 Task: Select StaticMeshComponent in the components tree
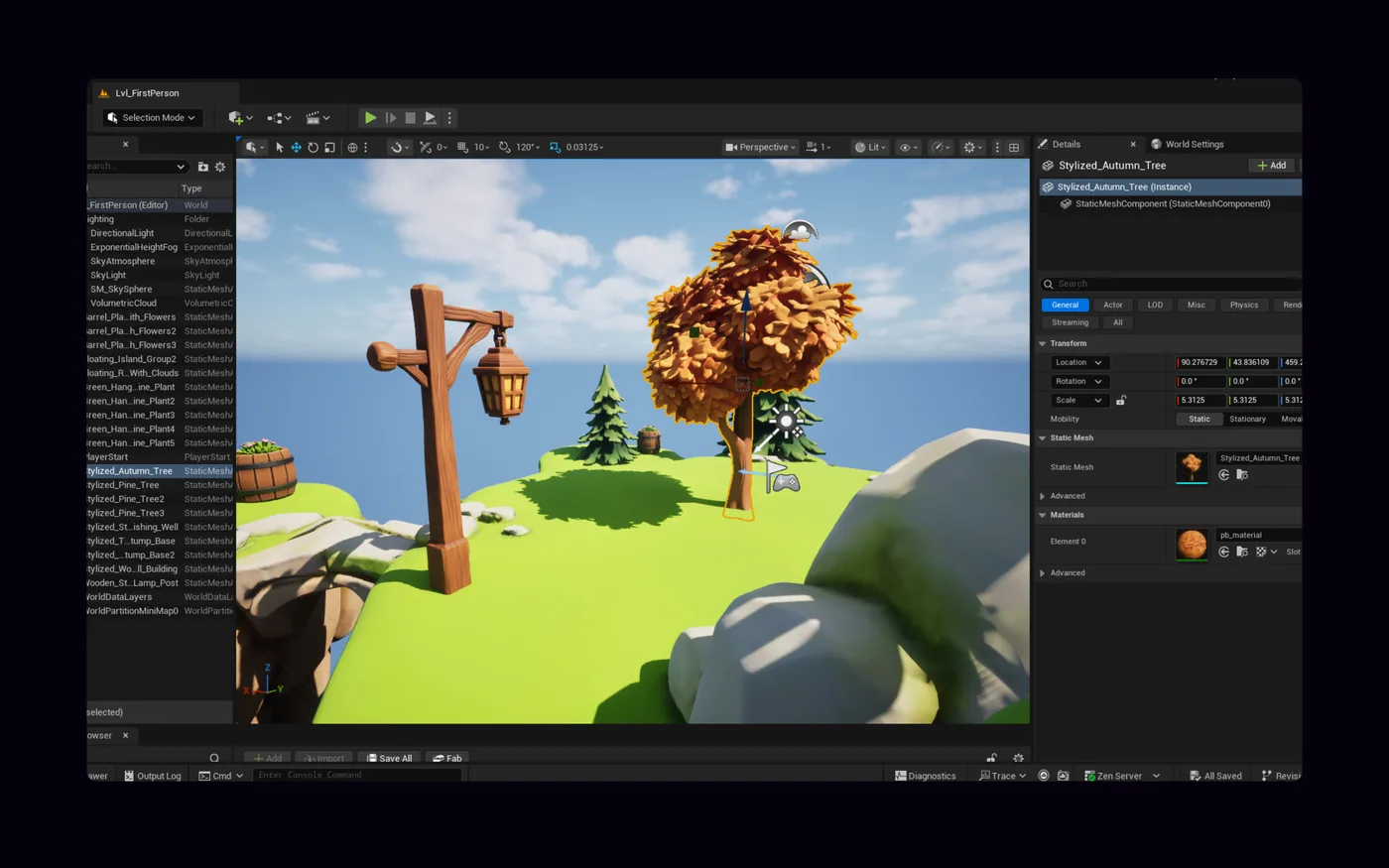[1170, 203]
